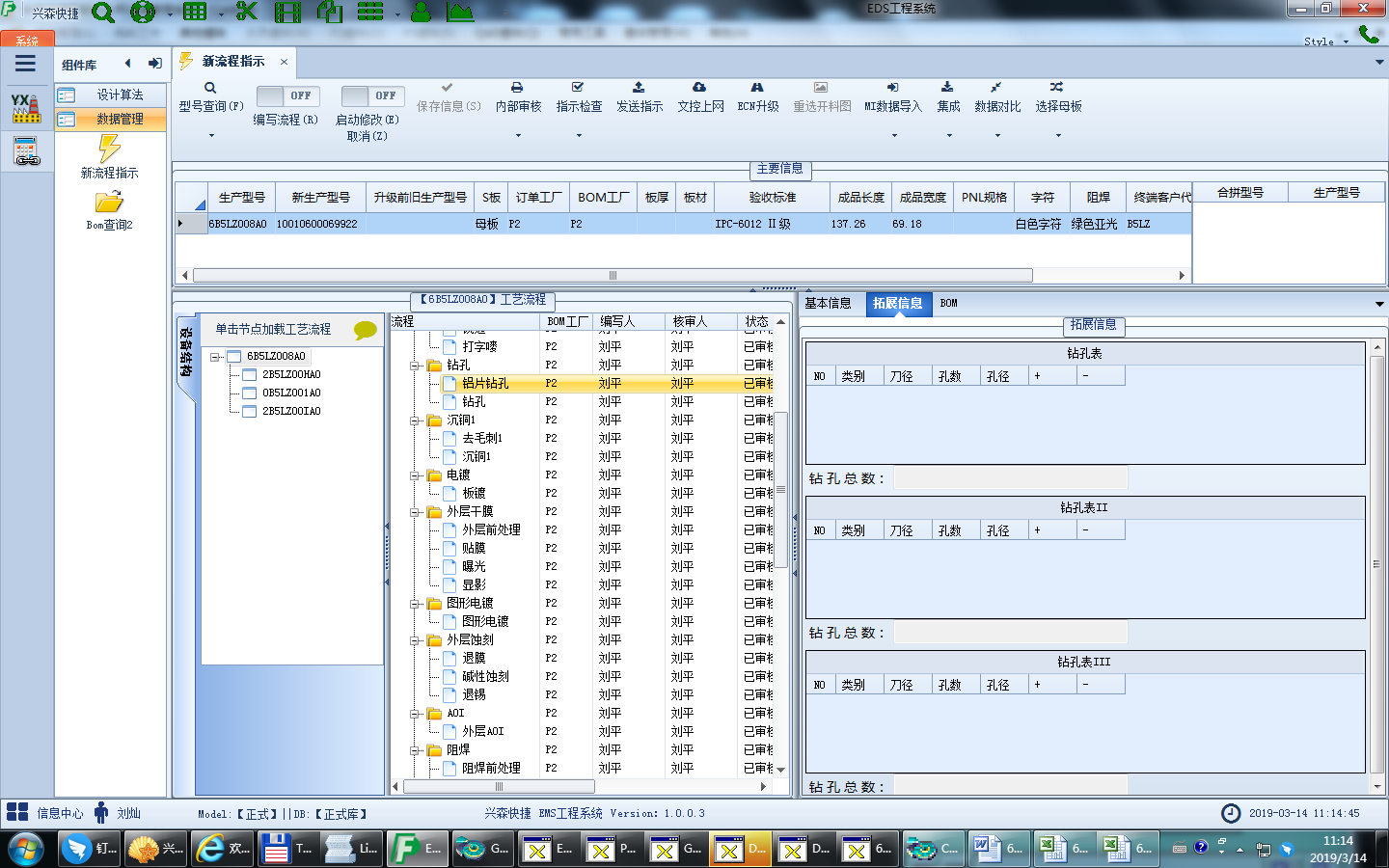Select the 新流程指示 document tab
The image size is (1389, 868).
[233, 61]
